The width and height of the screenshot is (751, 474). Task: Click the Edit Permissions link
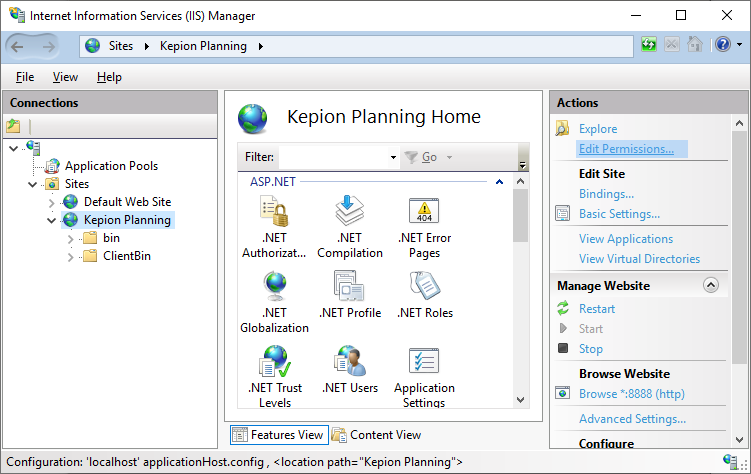coord(626,149)
